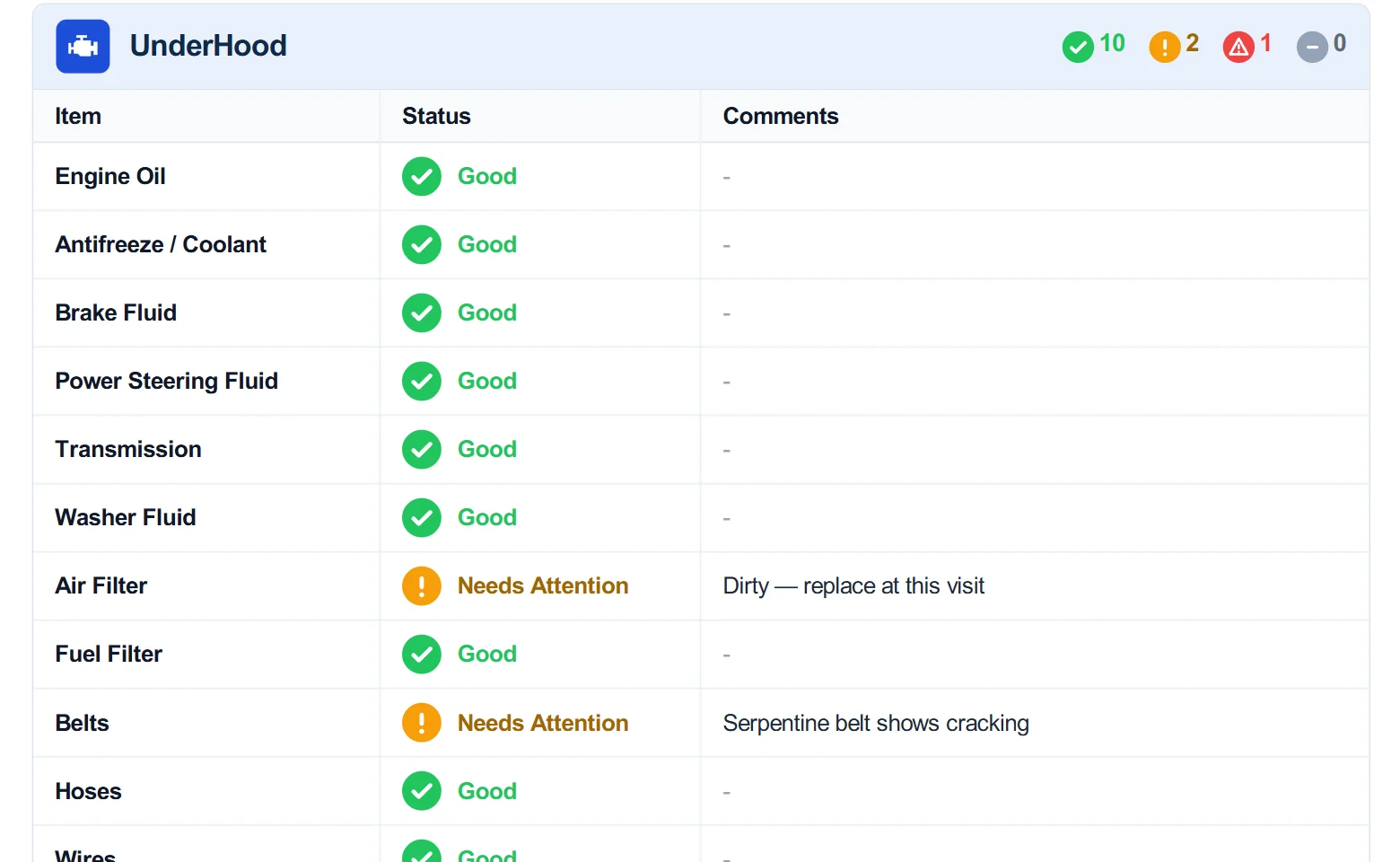Screen dimensions: 1400x862
Task: Select the Brake Fluid row label
Action: (116, 312)
